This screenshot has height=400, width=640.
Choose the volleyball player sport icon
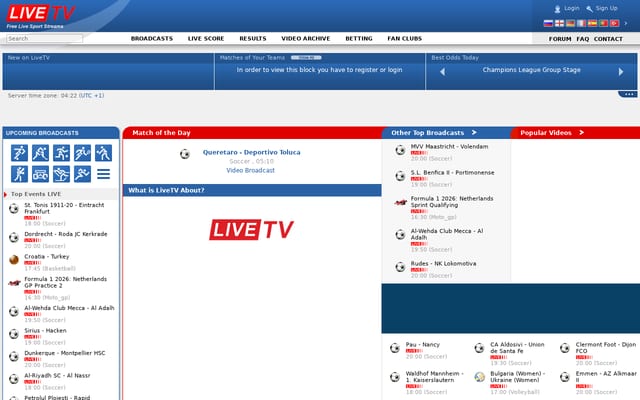tap(104, 153)
